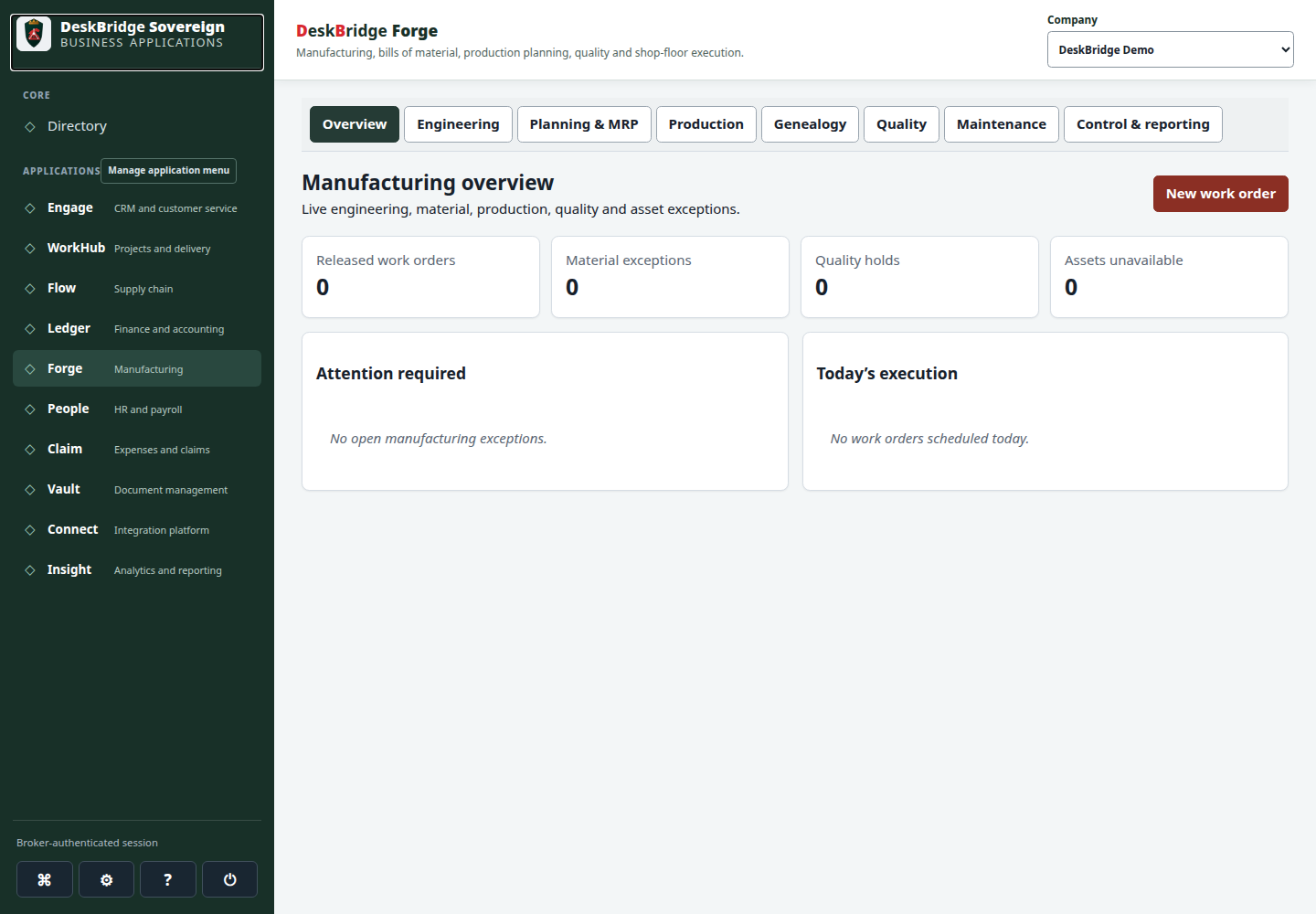Click the diamond icon beside Ledger
Screen dimensions: 1316x914
(x=30, y=329)
